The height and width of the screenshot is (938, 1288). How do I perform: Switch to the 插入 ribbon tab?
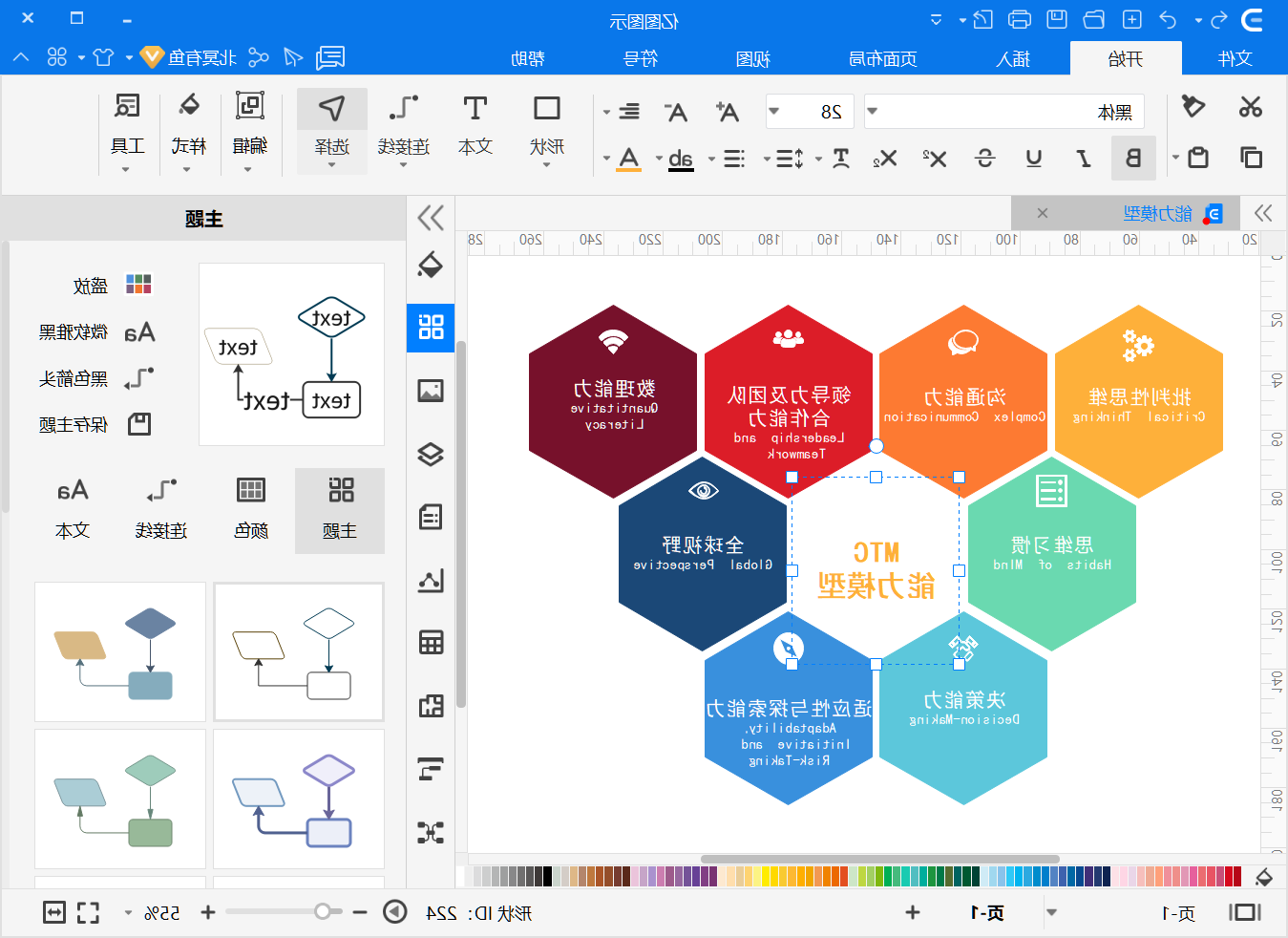(1013, 59)
